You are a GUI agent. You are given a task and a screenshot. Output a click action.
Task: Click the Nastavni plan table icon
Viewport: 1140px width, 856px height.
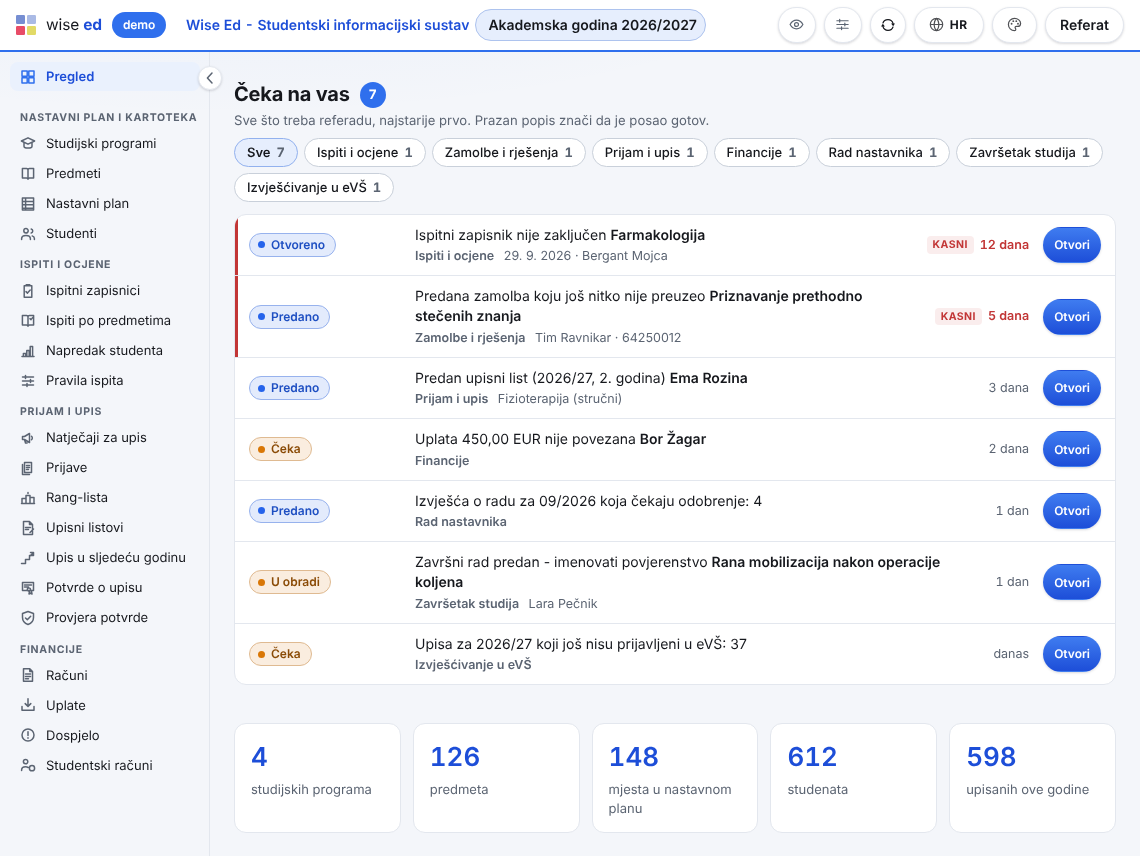point(28,204)
